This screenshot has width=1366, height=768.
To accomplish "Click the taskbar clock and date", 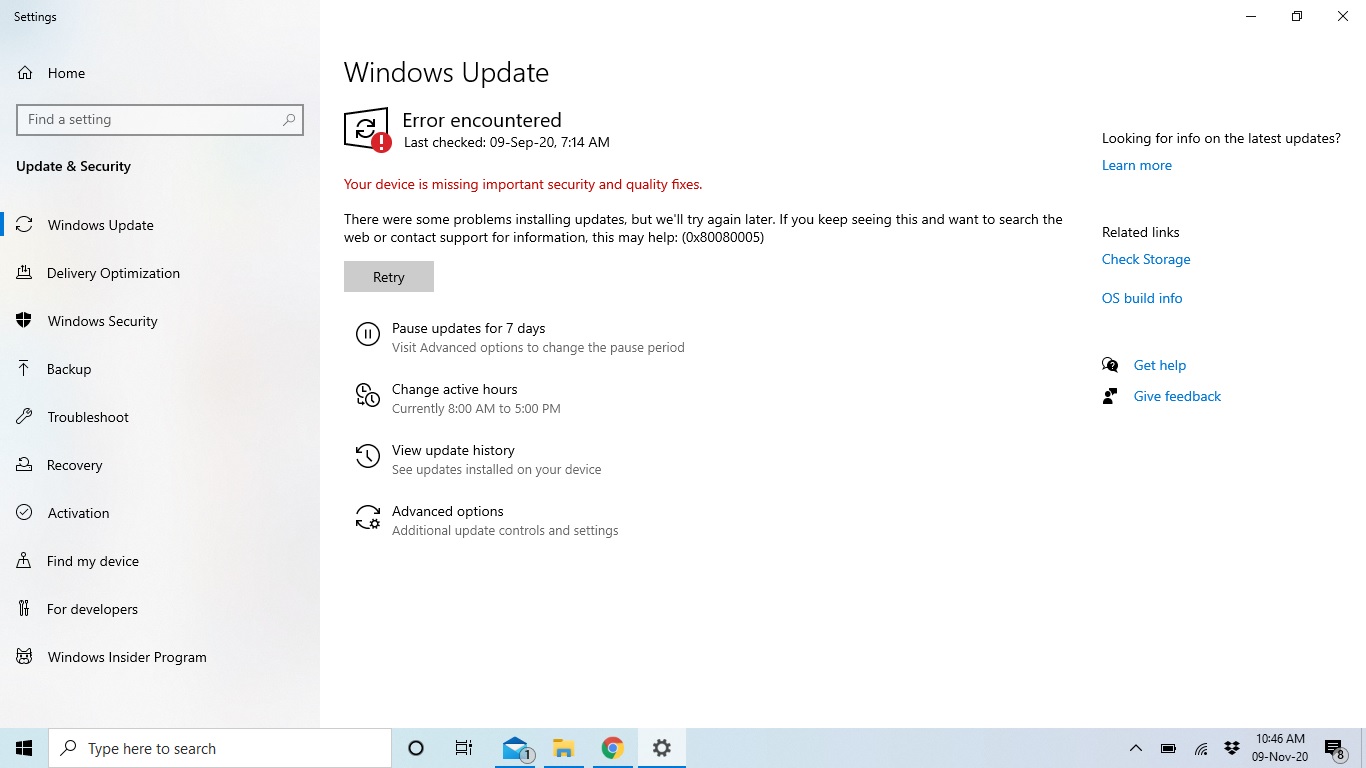I will 1280,748.
